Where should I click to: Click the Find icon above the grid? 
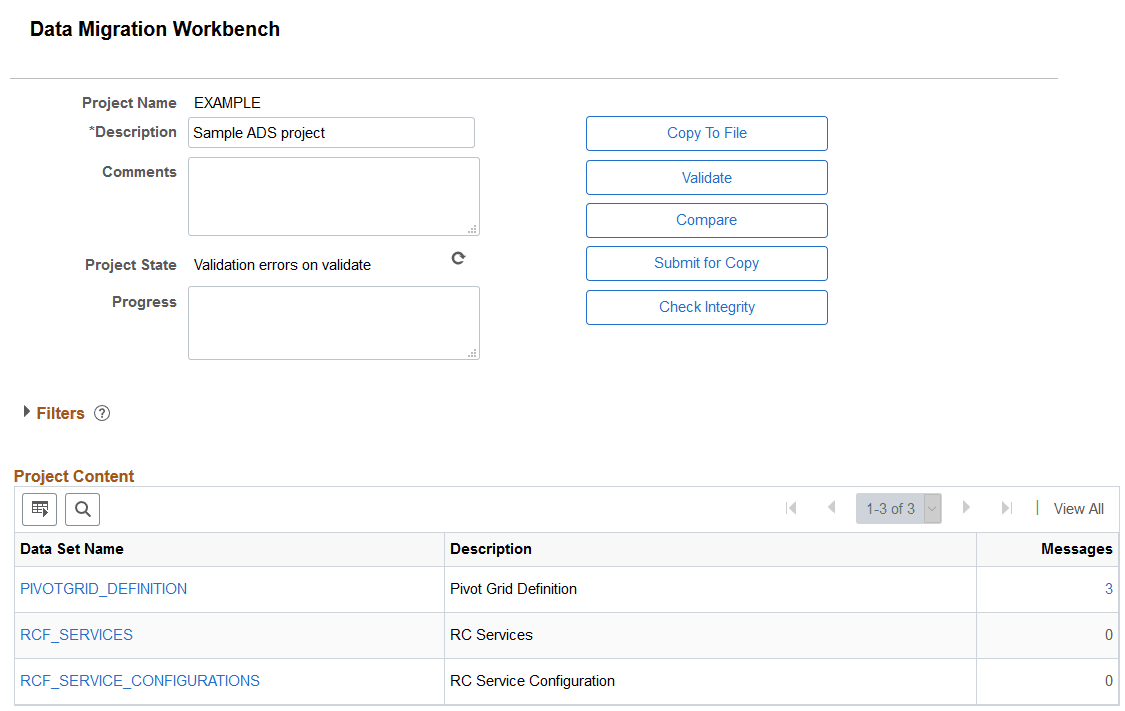coord(82,509)
